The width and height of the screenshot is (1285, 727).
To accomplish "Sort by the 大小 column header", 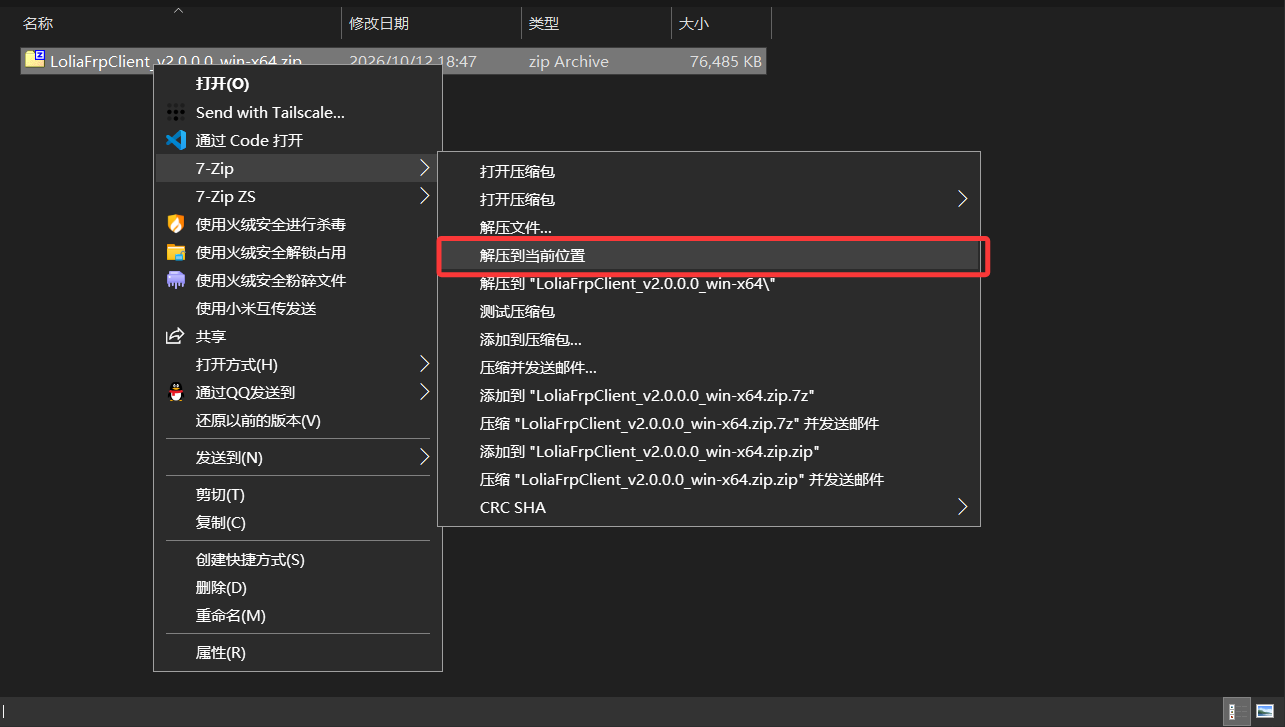I will tap(721, 23).
